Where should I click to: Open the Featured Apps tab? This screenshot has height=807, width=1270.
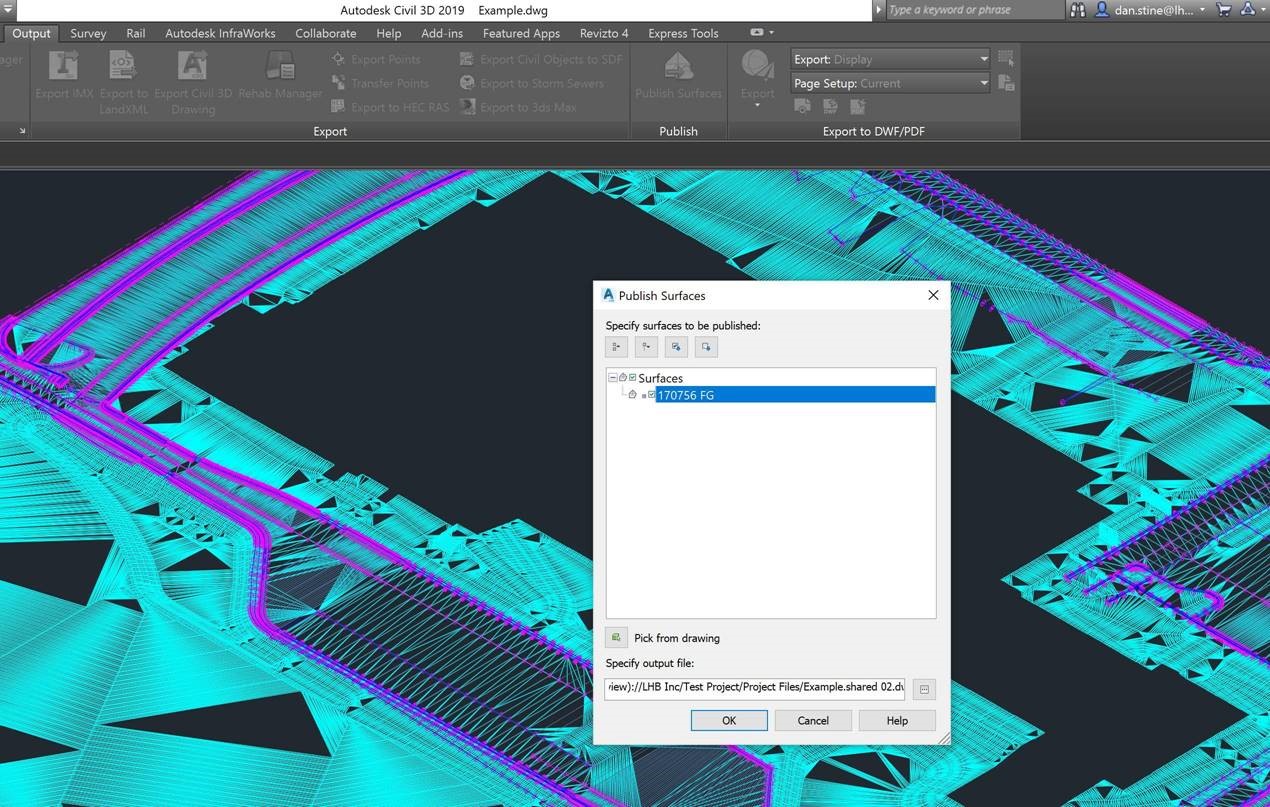tap(521, 33)
